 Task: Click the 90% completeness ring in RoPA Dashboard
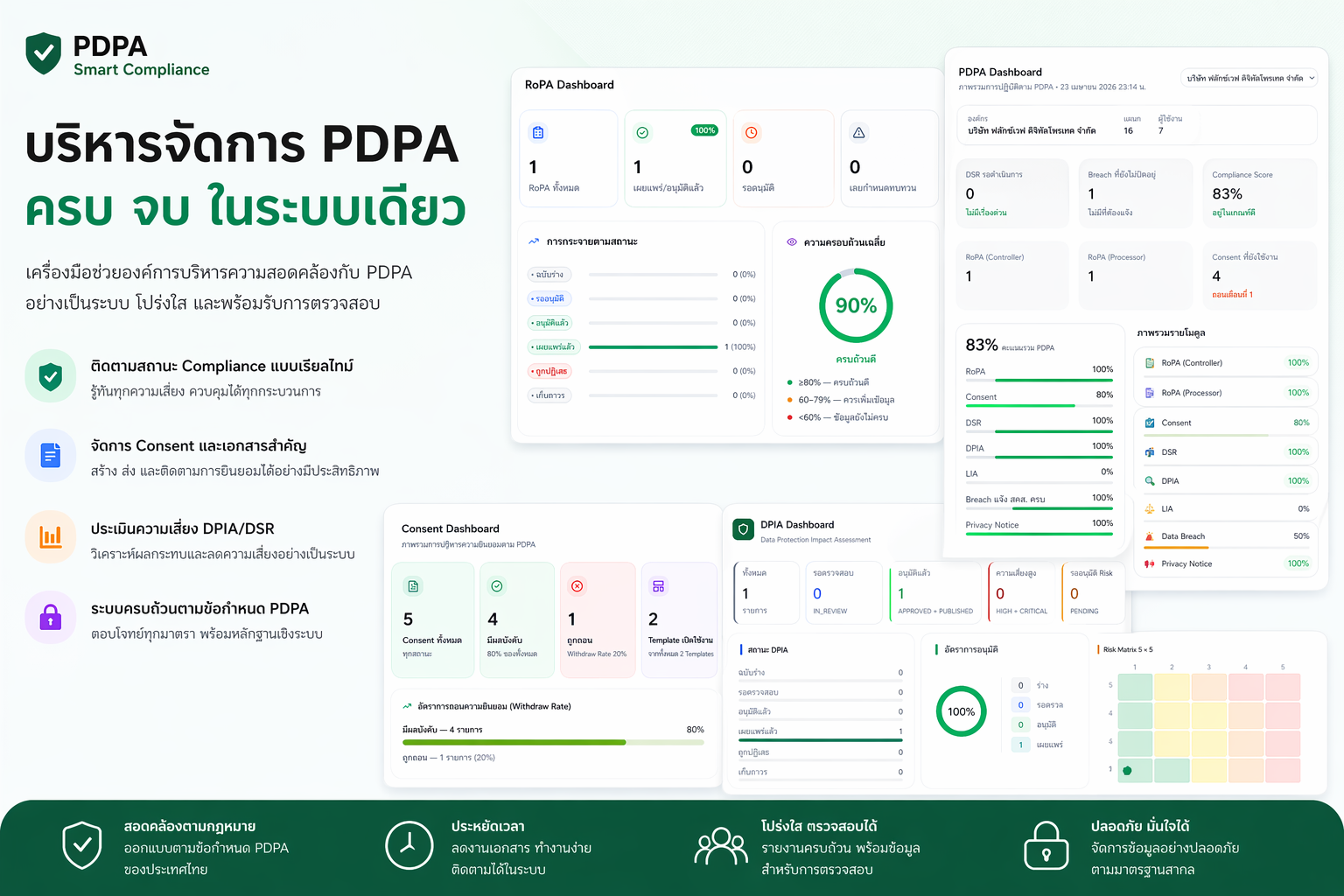pyautogui.click(x=856, y=305)
